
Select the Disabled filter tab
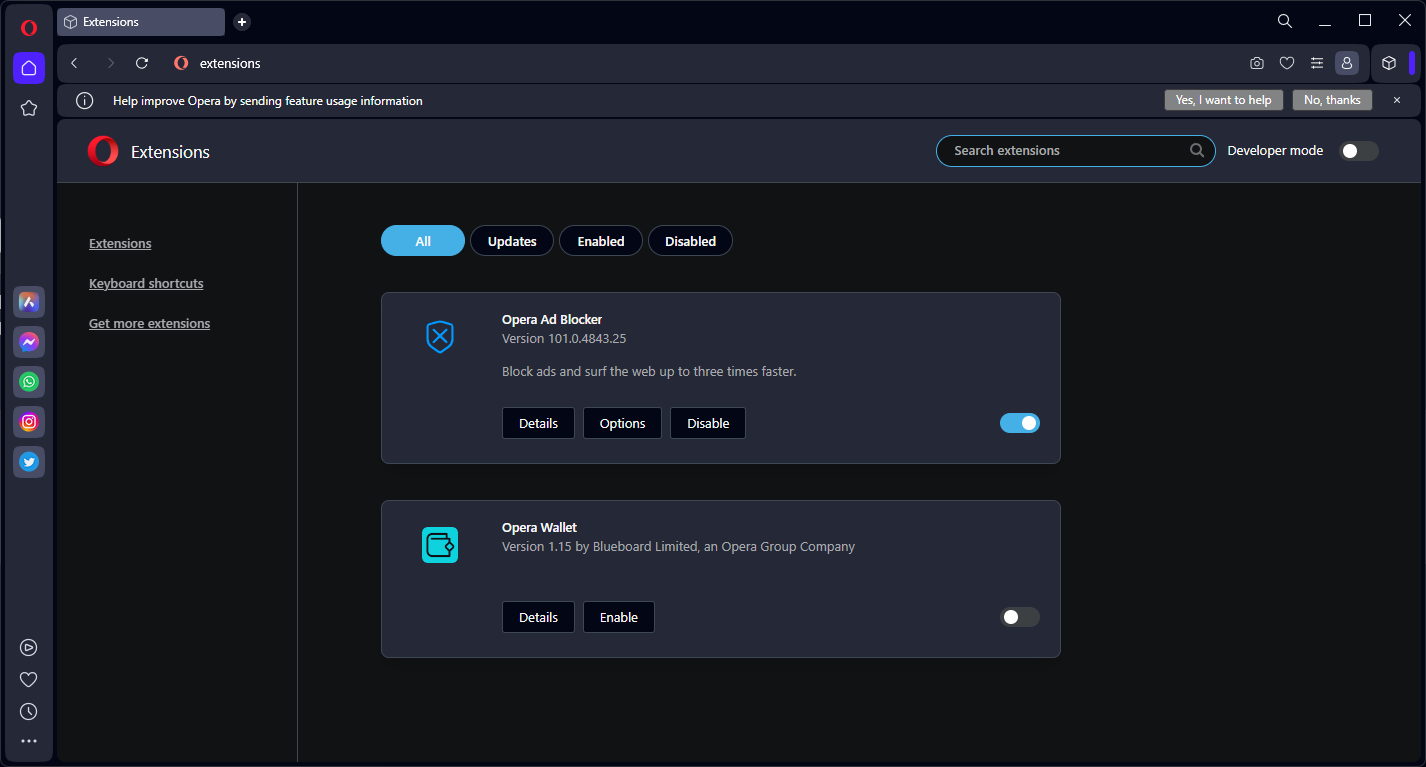(x=690, y=241)
